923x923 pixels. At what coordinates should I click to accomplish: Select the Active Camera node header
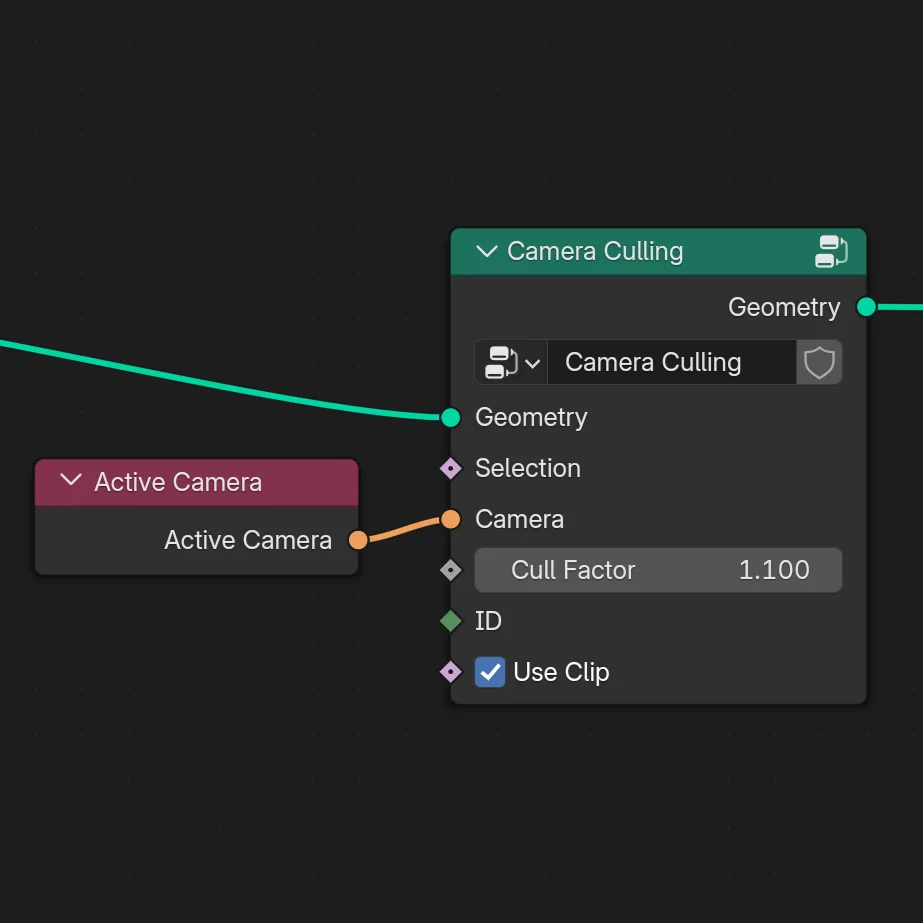coord(200,481)
